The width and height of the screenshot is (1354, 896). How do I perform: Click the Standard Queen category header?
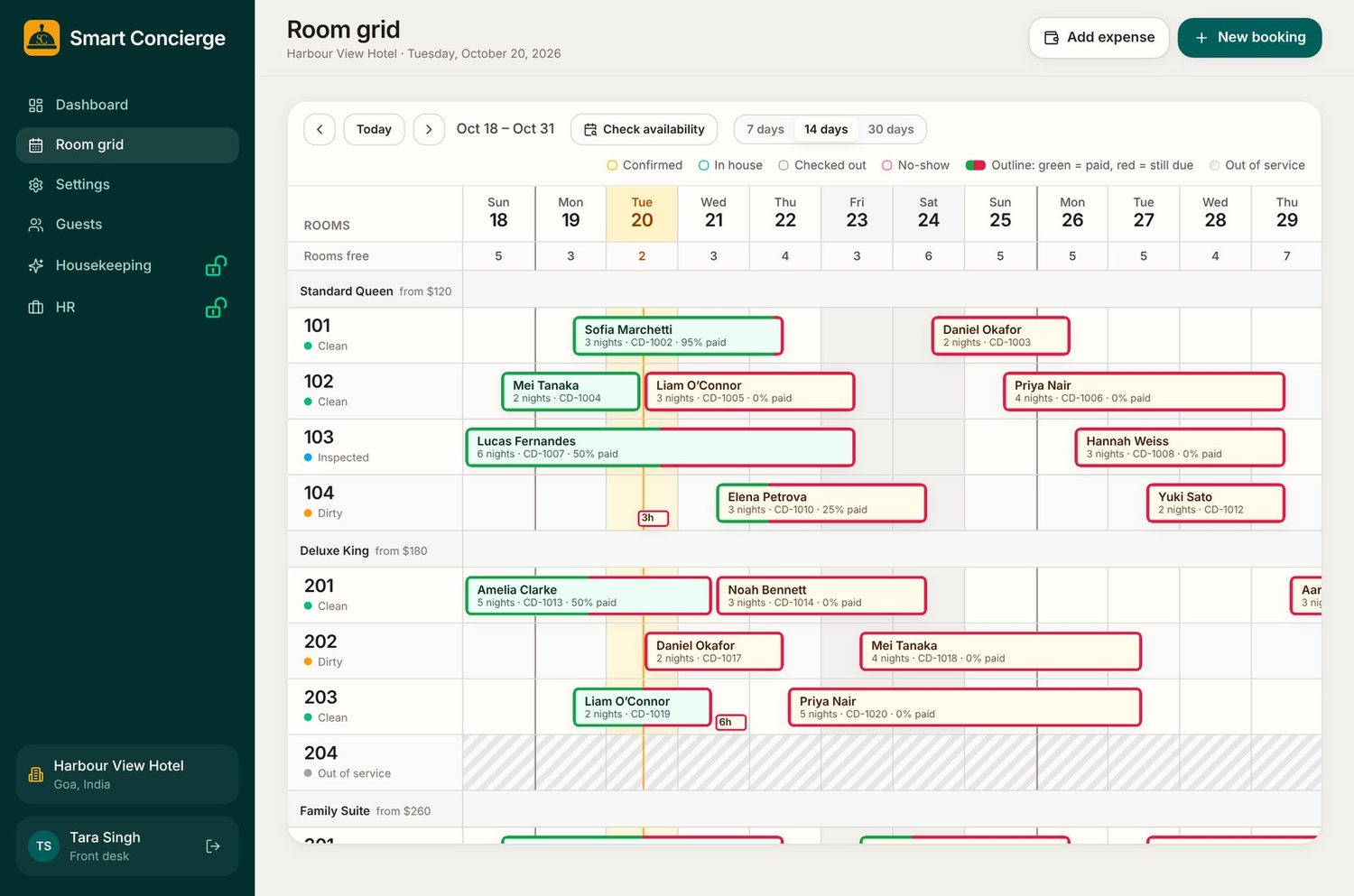(376, 291)
